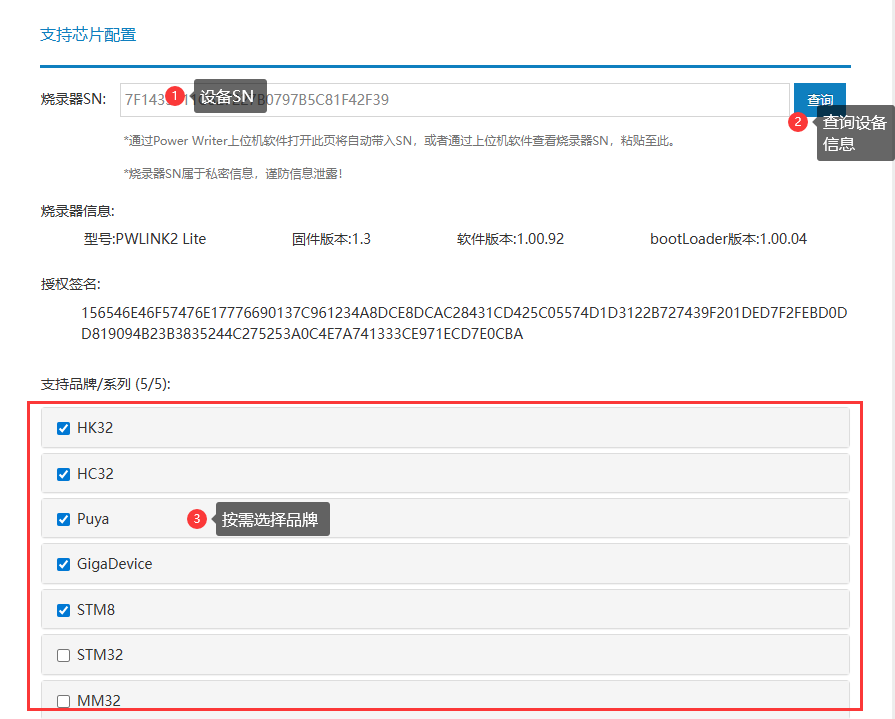Click the 支持芯片配置 heading
The height and width of the screenshot is (719, 895).
point(88,35)
